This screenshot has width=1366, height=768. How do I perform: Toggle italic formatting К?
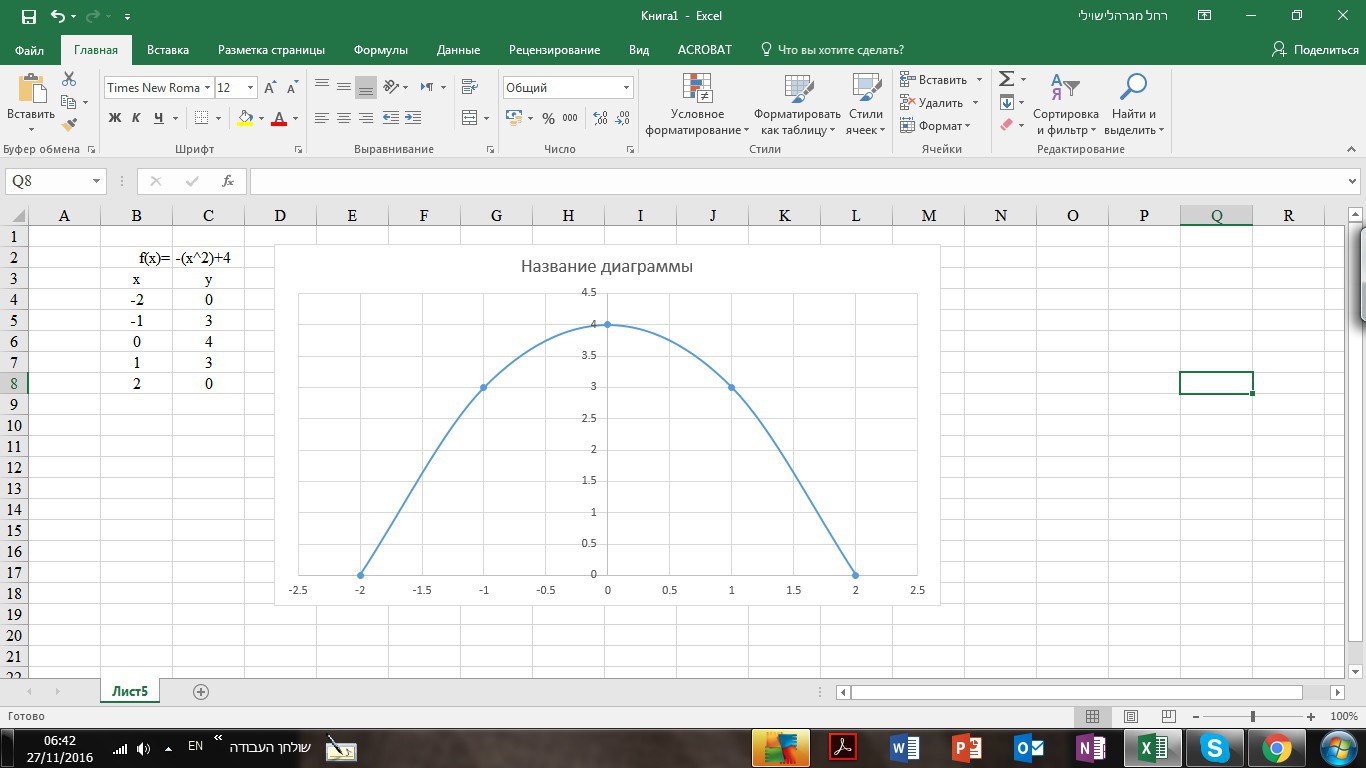[x=137, y=118]
